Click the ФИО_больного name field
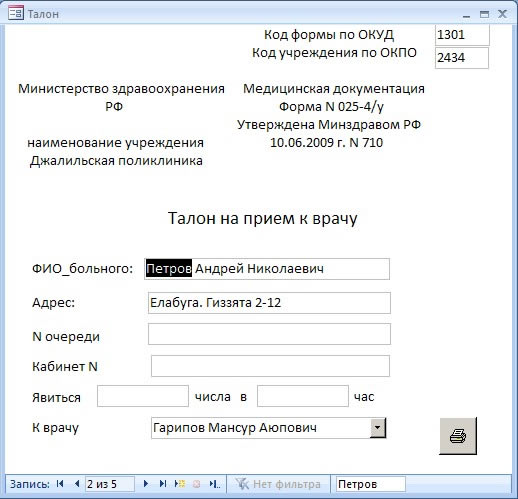The height and width of the screenshot is (499, 518). [267, 269]
